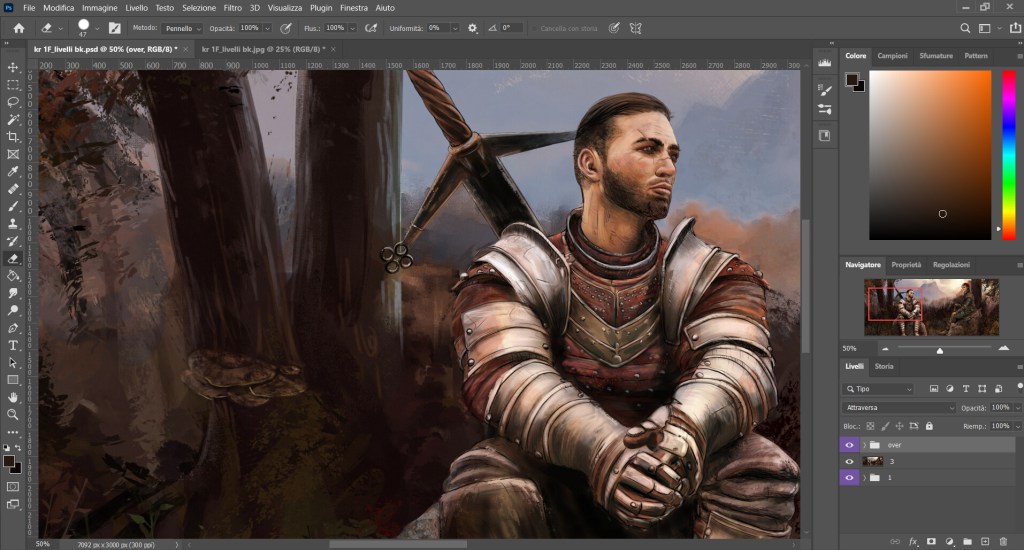Viewport: 1024px width, 550px height.
Task: Expand the 'over' layer group
Action: click(x=864, y=444)
